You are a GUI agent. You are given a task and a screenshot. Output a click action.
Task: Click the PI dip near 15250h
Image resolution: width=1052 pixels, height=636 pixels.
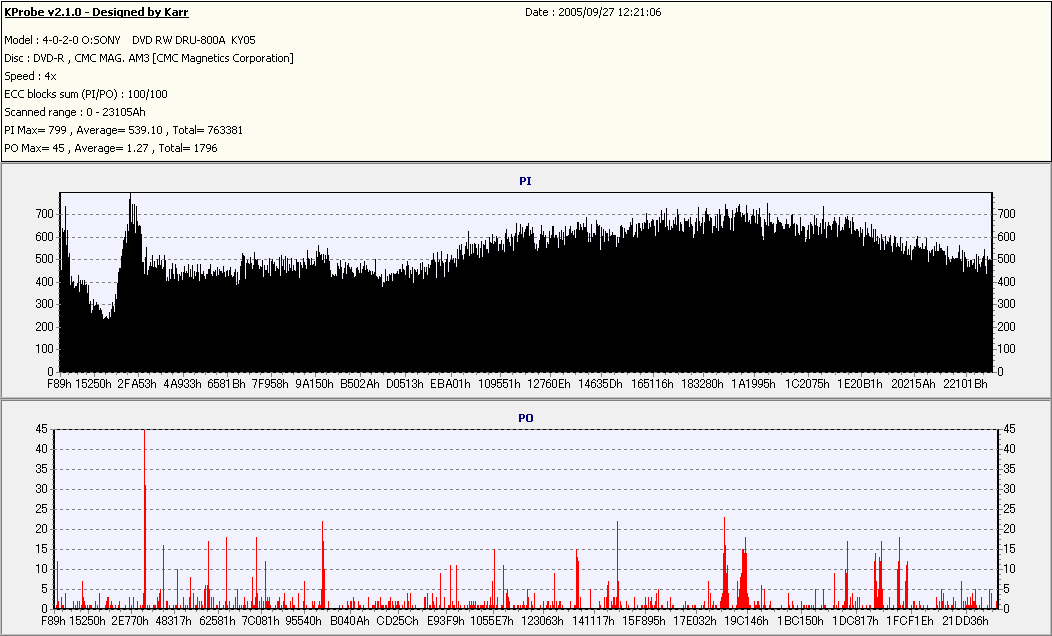[x=105, y=315]
